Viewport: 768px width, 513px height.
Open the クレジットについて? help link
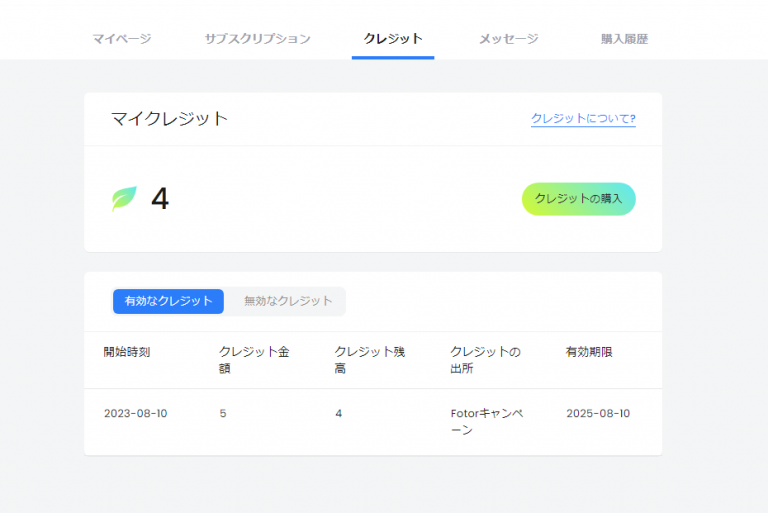point(583,119)
